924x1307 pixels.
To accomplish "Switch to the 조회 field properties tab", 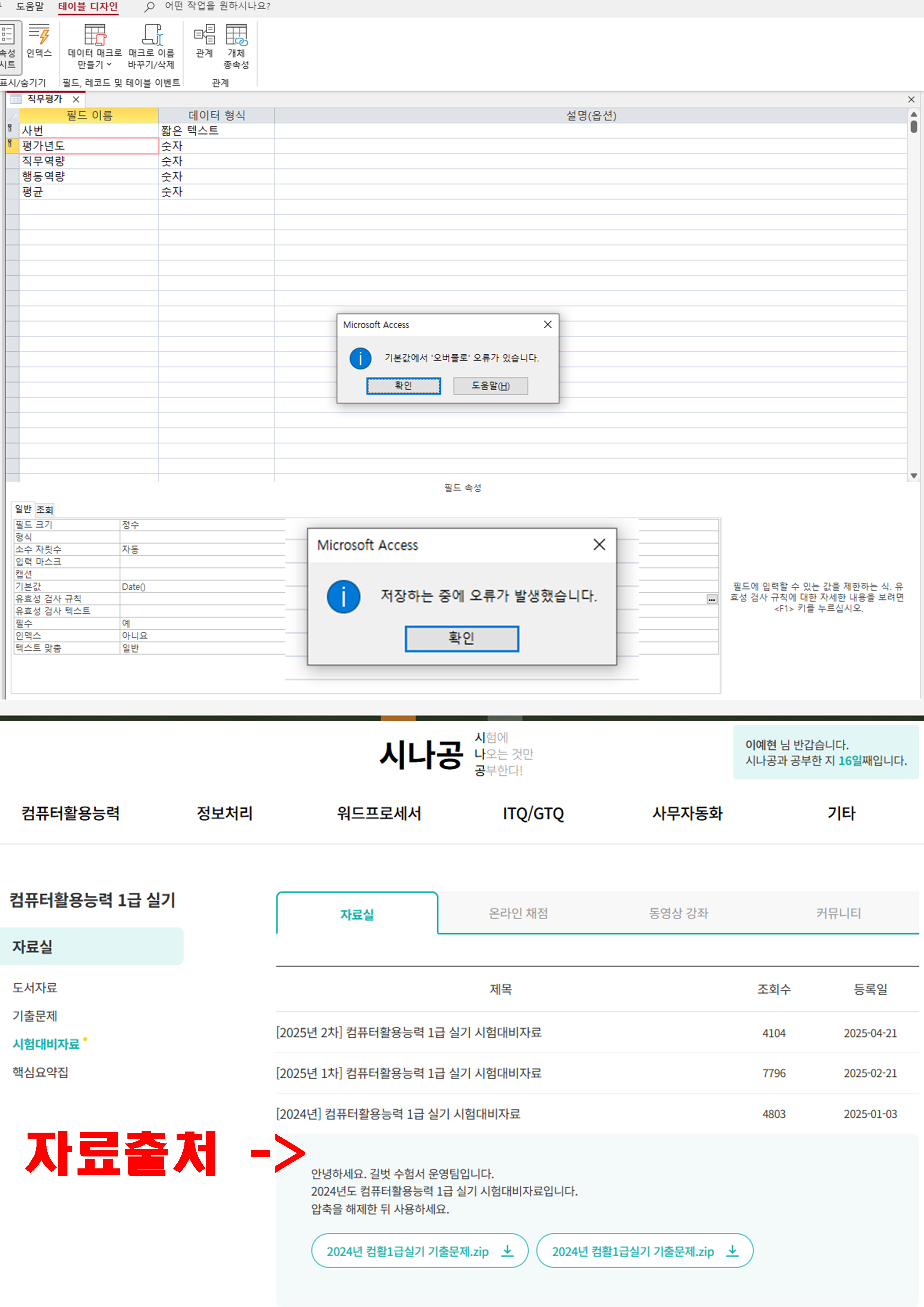I will [x=44, y=509].
